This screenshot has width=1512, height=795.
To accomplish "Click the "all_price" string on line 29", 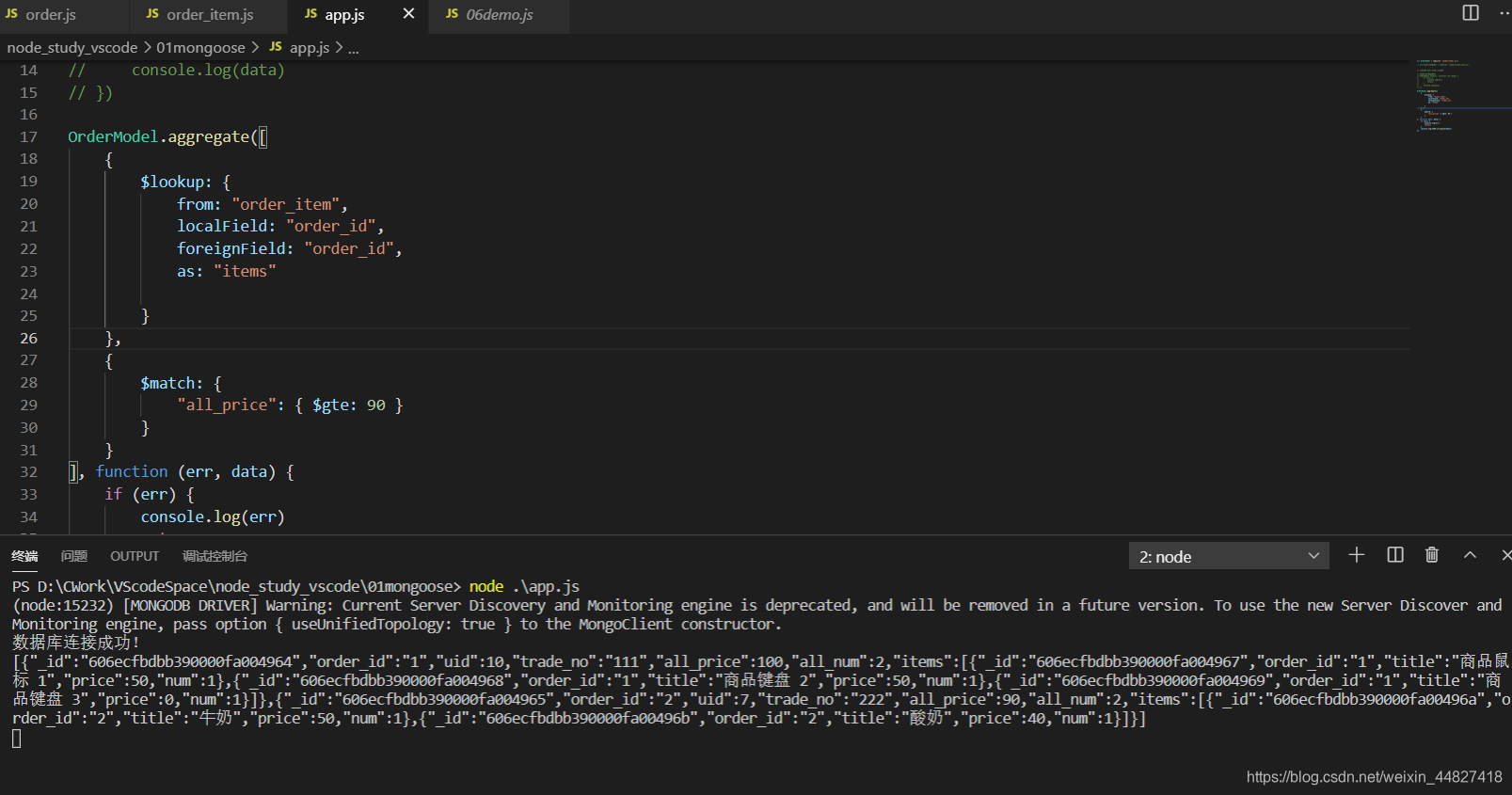I will (x=227, y=405).
